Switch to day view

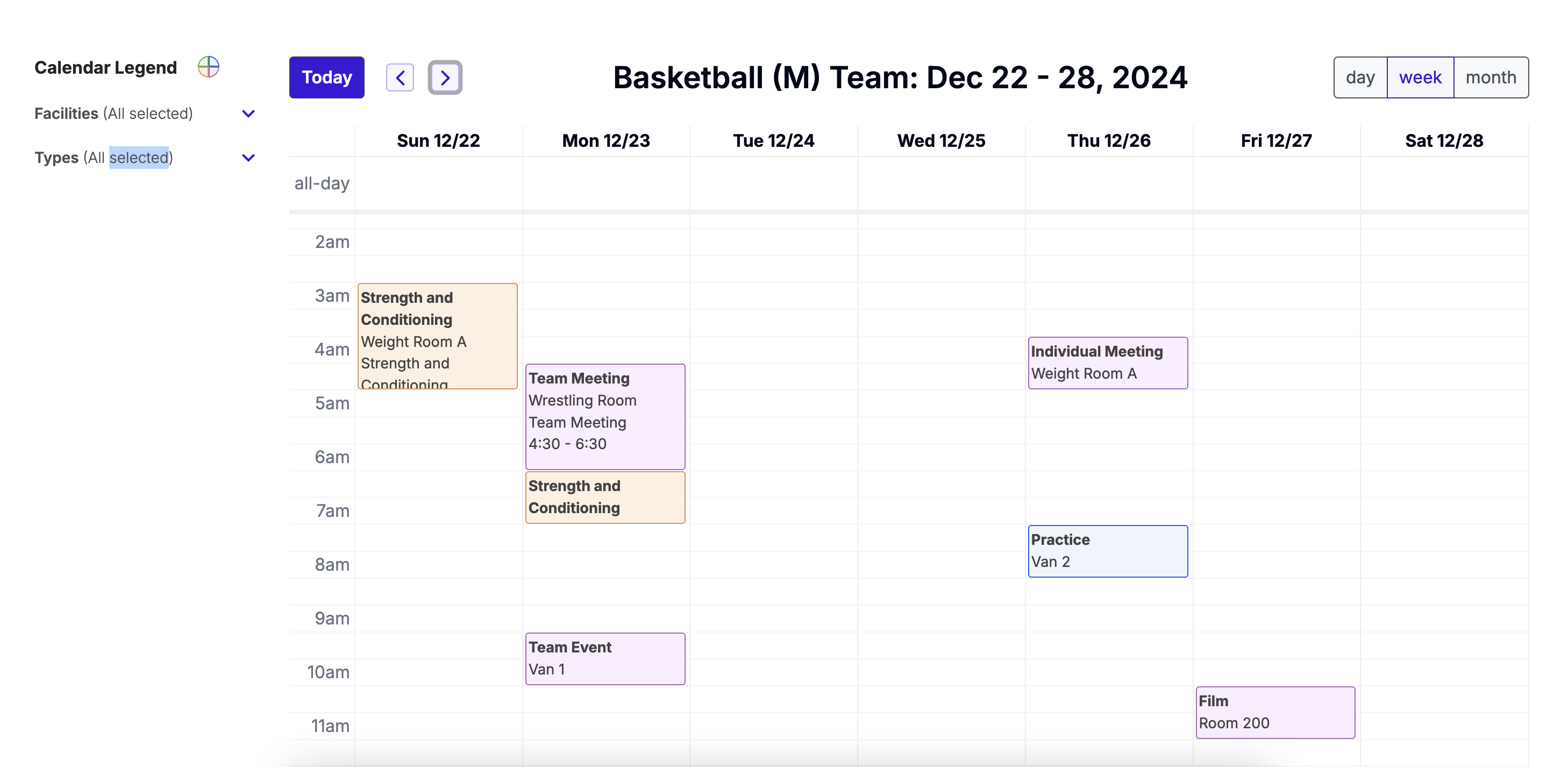coord(1360,77)
